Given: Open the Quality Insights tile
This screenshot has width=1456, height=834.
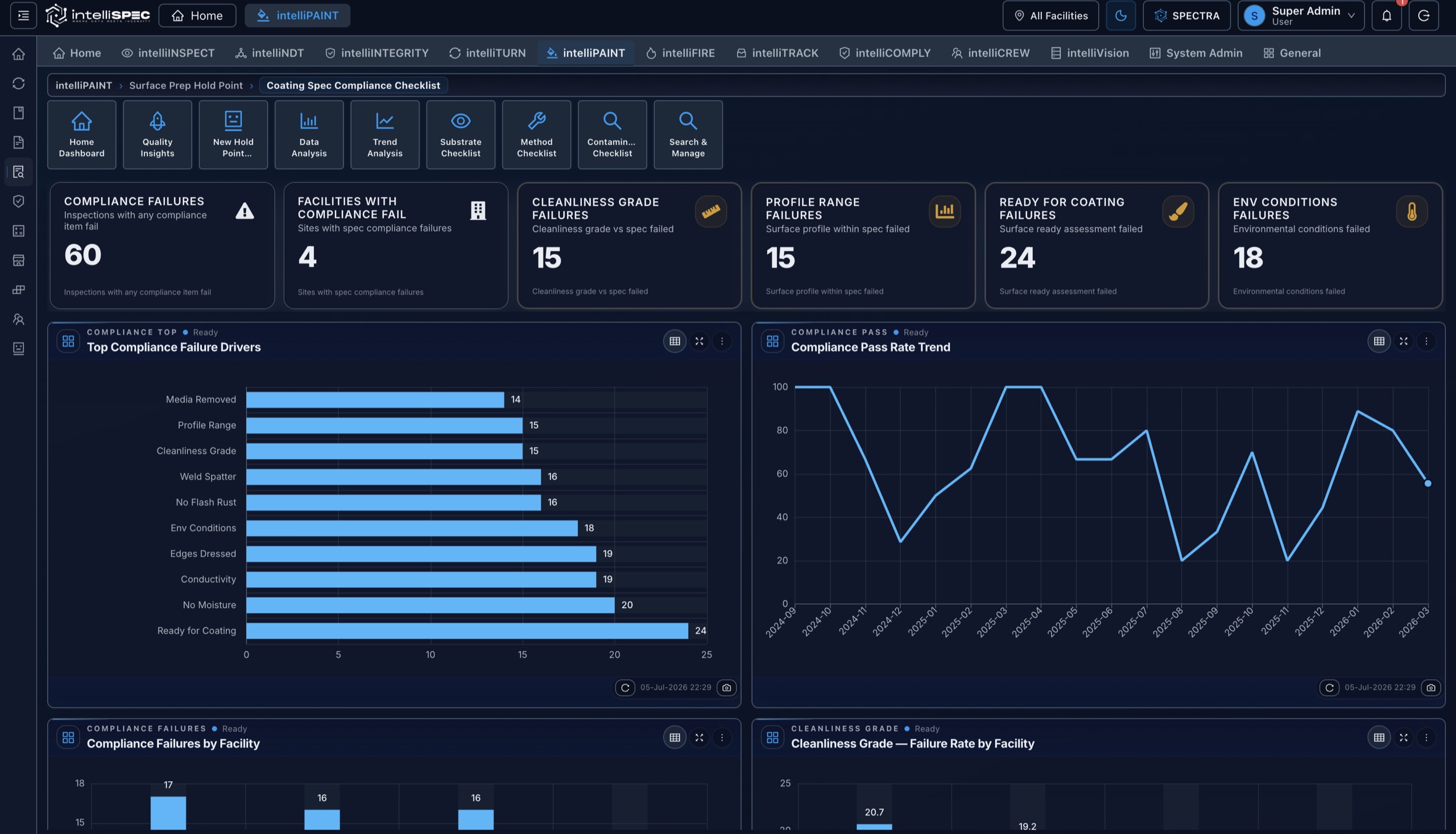Looking at the screenshot, I should [x=158, y=135].
